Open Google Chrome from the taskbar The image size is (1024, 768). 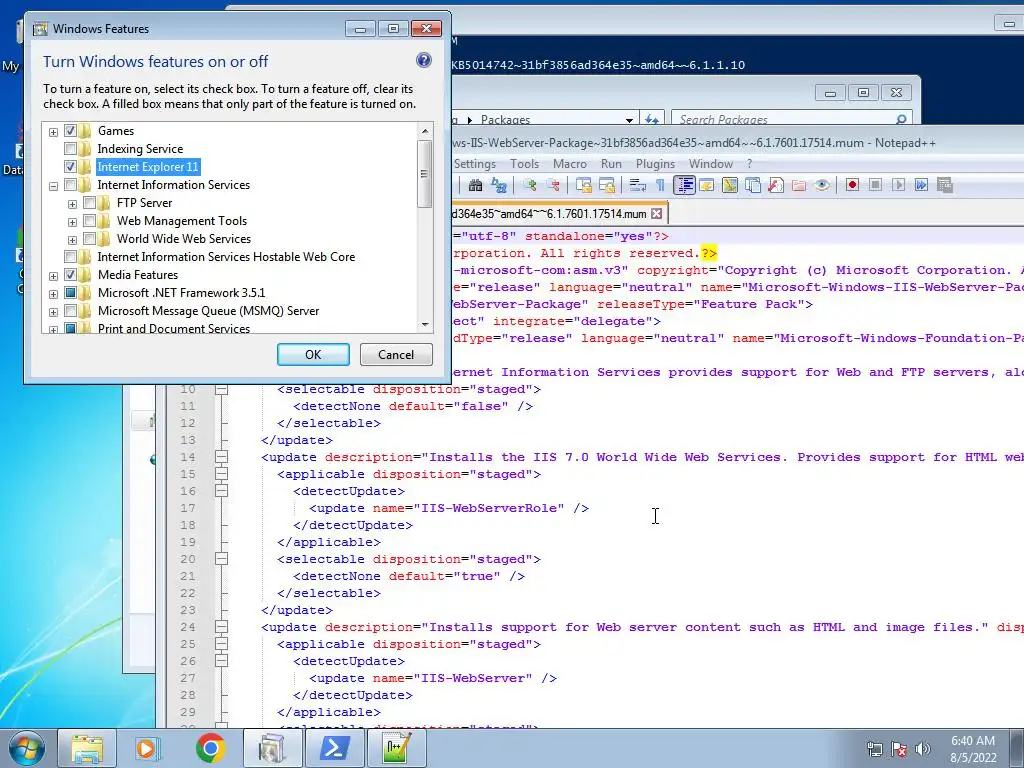210,748
